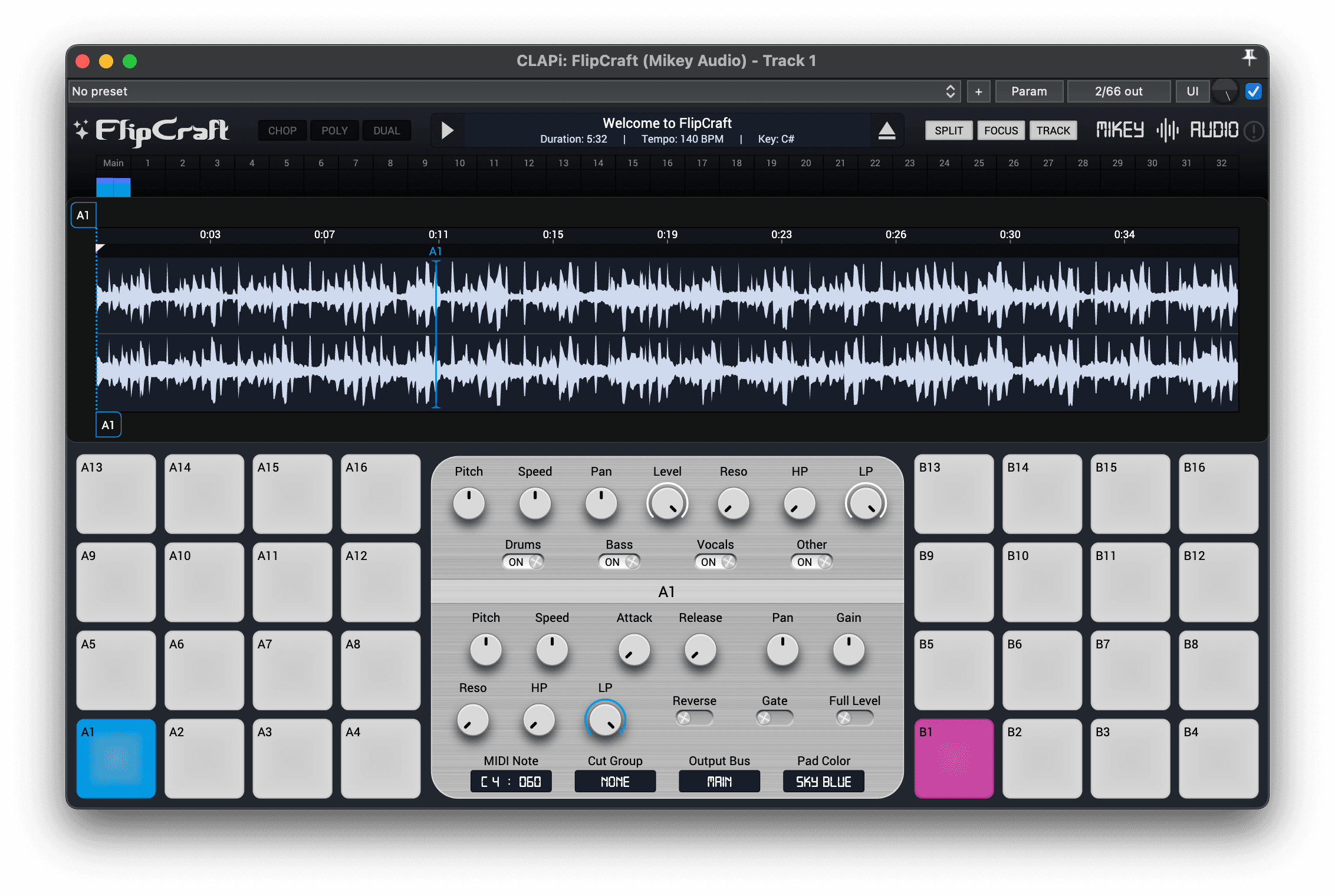1335x896 pixels.
Task: Toggle the Full Level switch
Action: click(x=854, y=718)
